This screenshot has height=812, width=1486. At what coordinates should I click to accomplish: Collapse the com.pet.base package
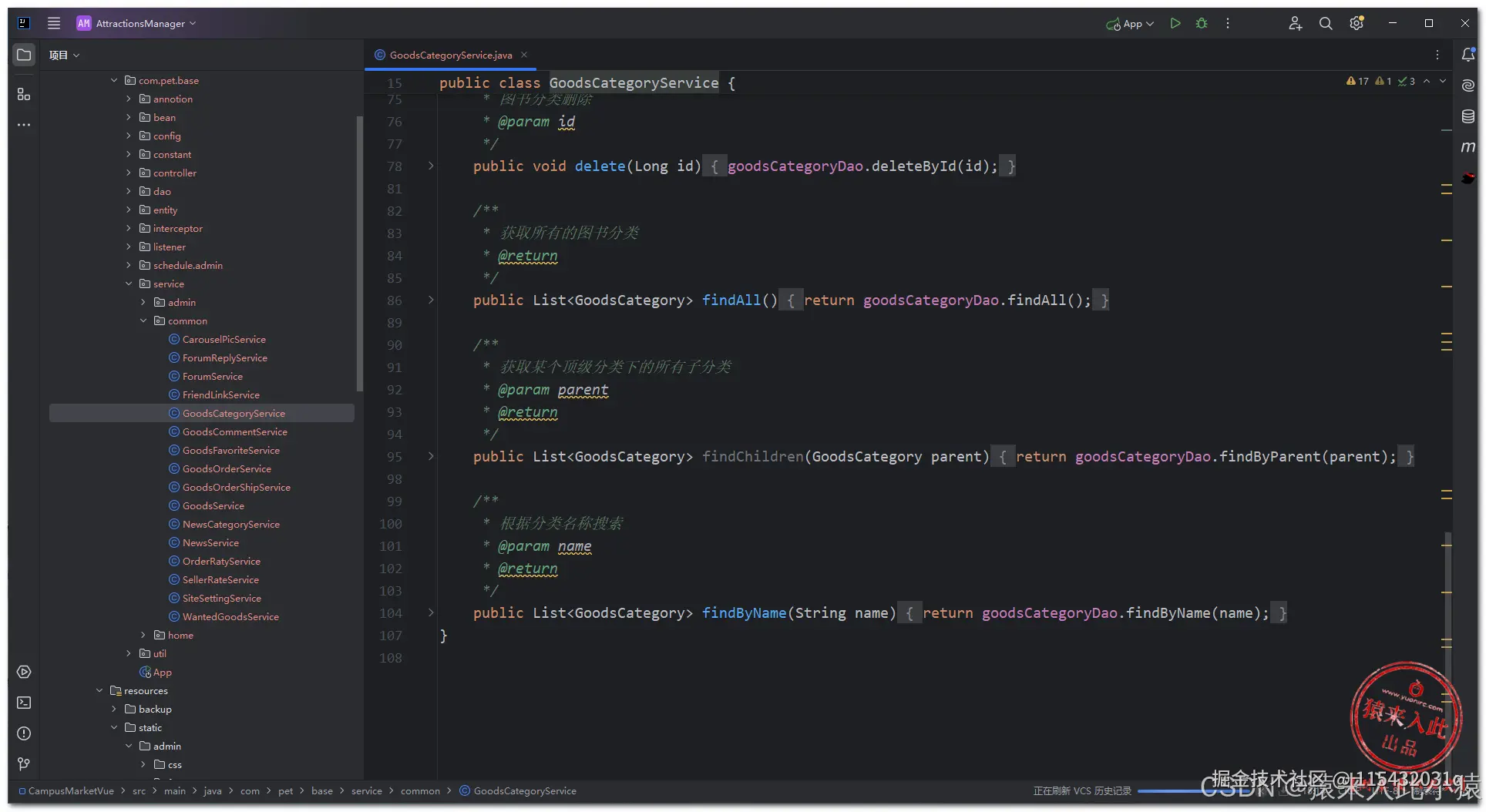click(114, 80)
